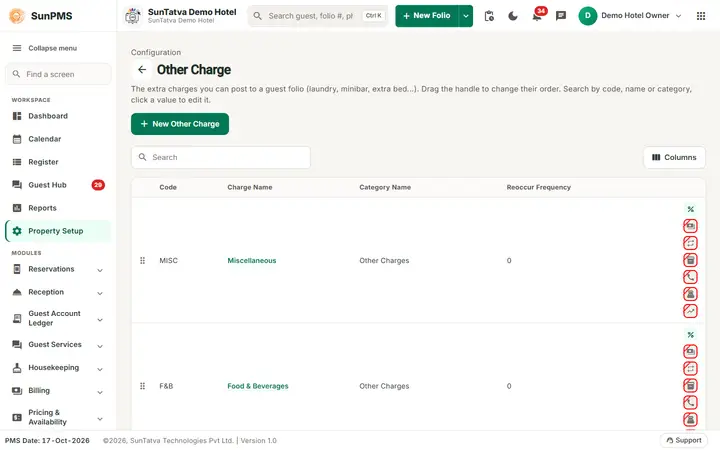
Task: Click the back arrow beside Other Charge
Action: click(x=142, y=69)
